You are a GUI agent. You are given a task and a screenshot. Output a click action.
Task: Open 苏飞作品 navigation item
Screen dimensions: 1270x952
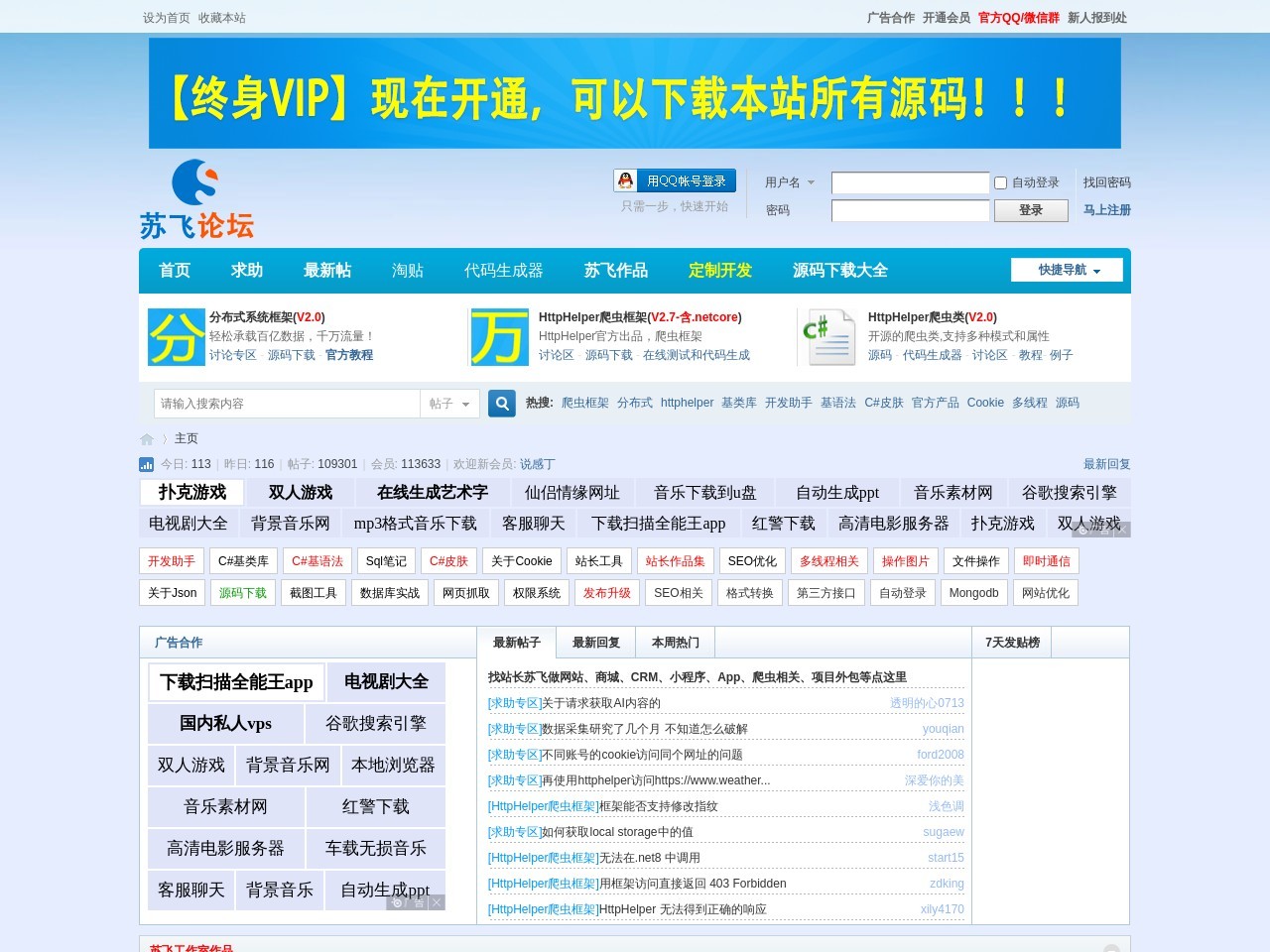pos(616,270)
